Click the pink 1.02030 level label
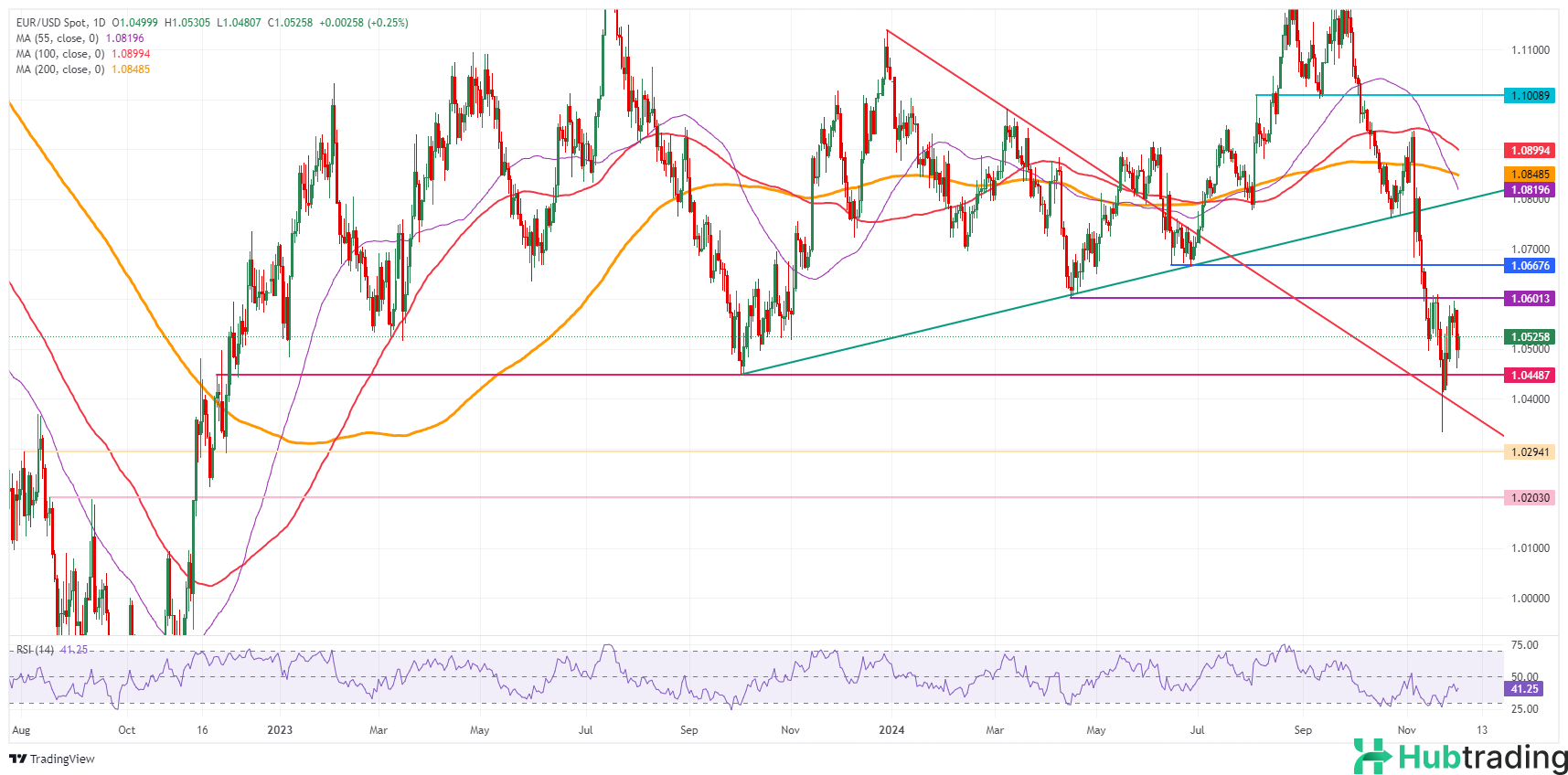The height and width of the screenshot is (775, 1568). tap(1529, 498)
